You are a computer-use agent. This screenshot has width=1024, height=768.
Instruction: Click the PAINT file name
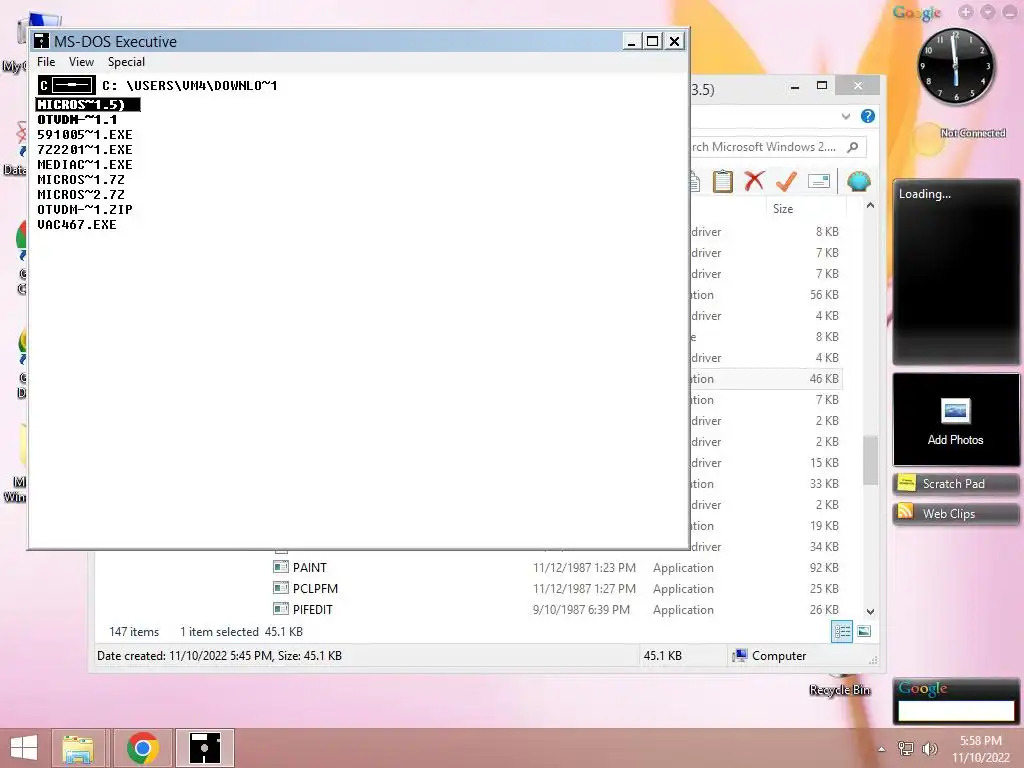pyautogui.click(x=310, y=568)
